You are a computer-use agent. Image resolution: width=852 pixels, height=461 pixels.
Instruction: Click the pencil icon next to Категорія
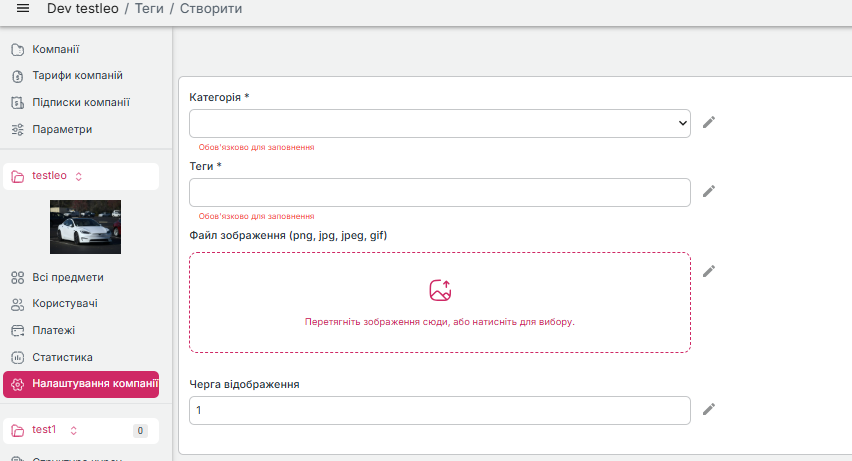click(x=709, y=122)
